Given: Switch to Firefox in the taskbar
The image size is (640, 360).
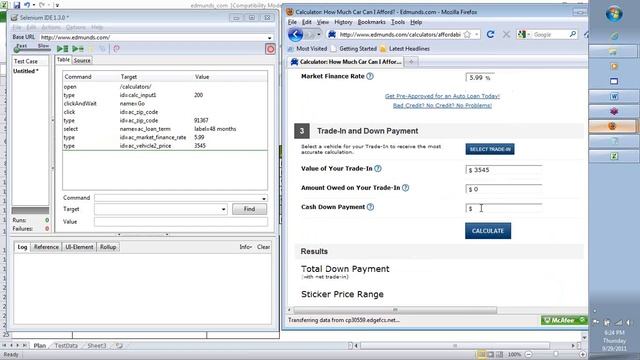Looking at the screenshot, I should click(613, 126).
